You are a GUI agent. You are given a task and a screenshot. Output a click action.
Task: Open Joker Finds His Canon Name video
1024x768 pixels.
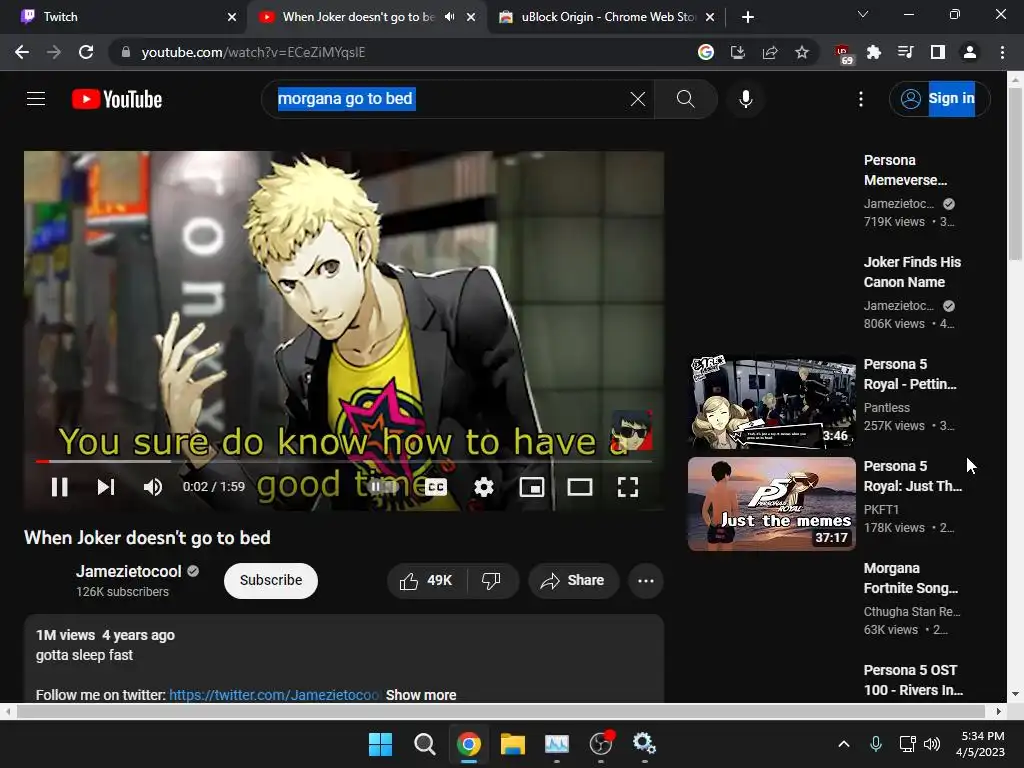912,272
